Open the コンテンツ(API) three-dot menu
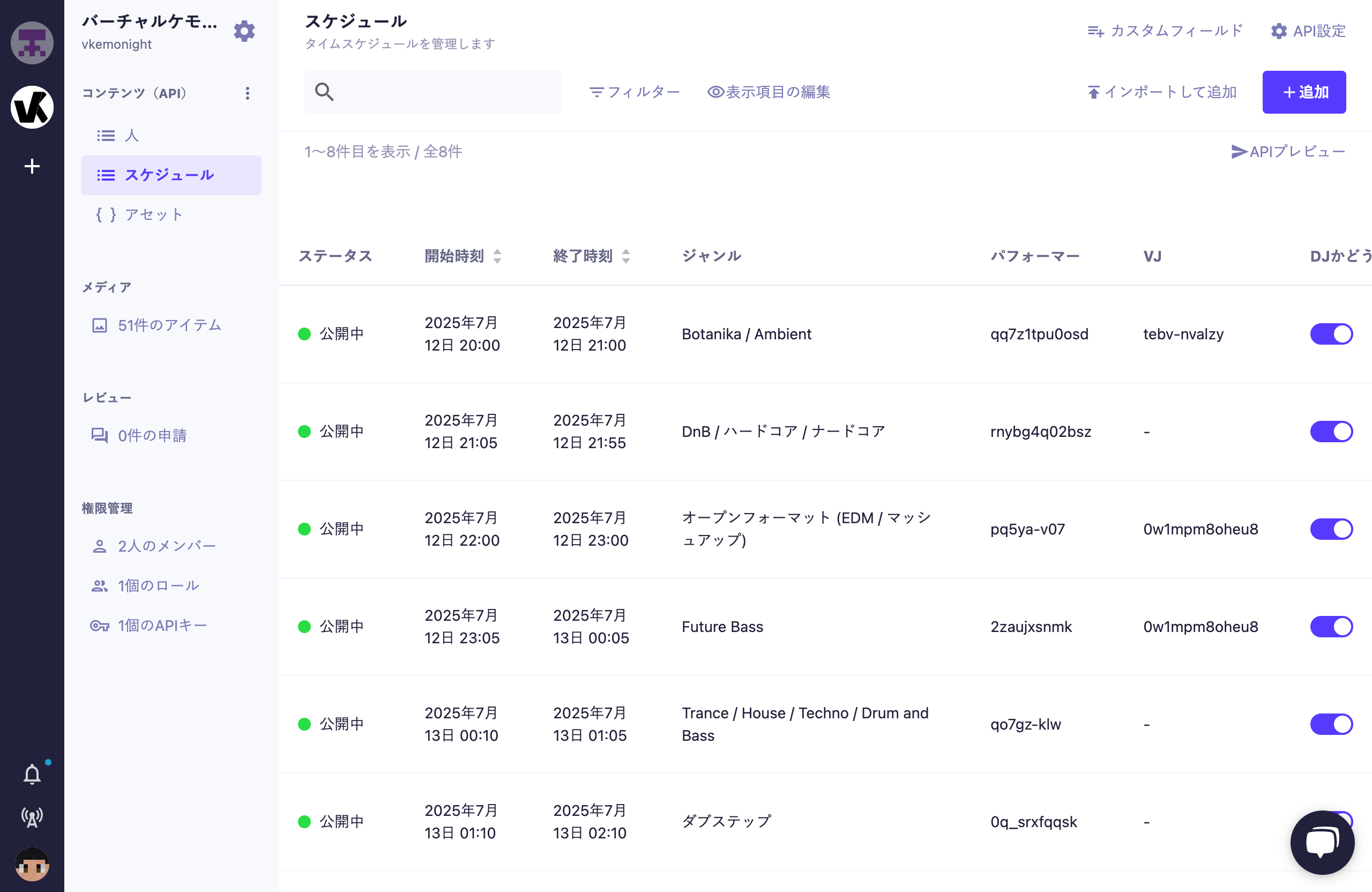This screenshot has height=892, width=1372. click(247, 93)
